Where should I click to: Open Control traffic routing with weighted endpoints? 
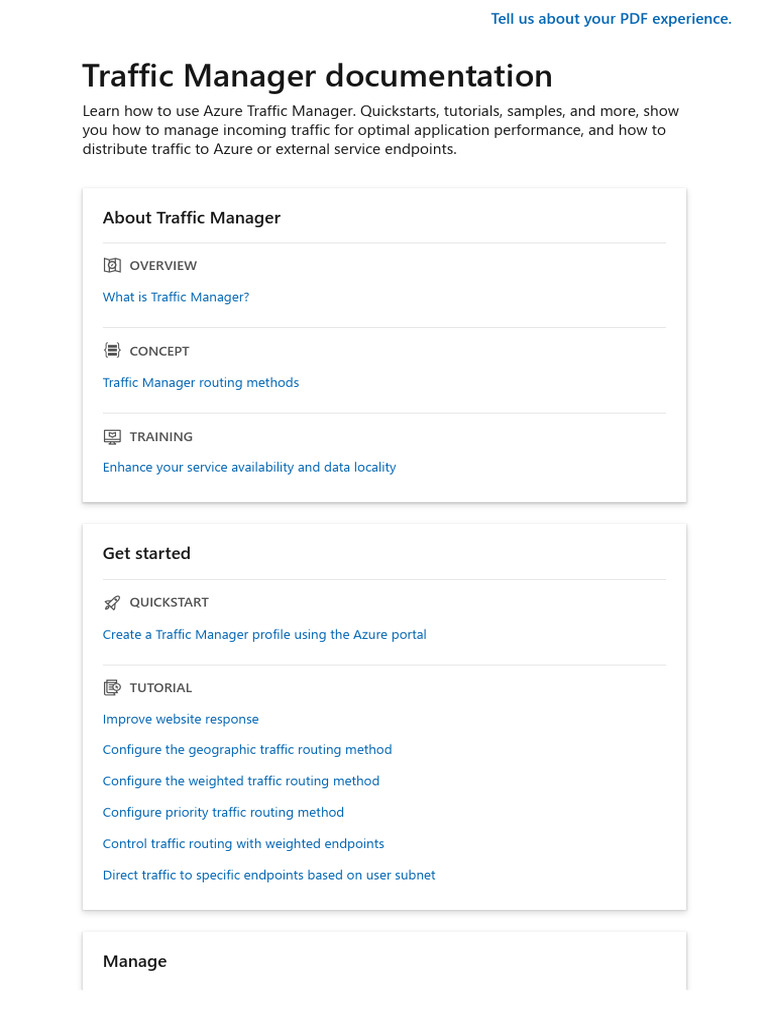click(x=243, y=844)
